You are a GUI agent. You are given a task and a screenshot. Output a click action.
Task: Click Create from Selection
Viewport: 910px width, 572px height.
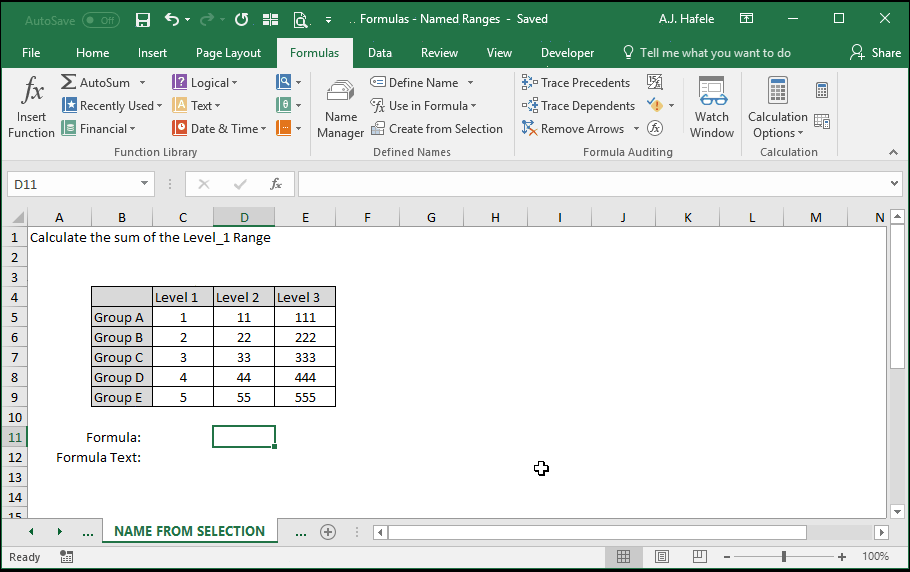(436, 129)
